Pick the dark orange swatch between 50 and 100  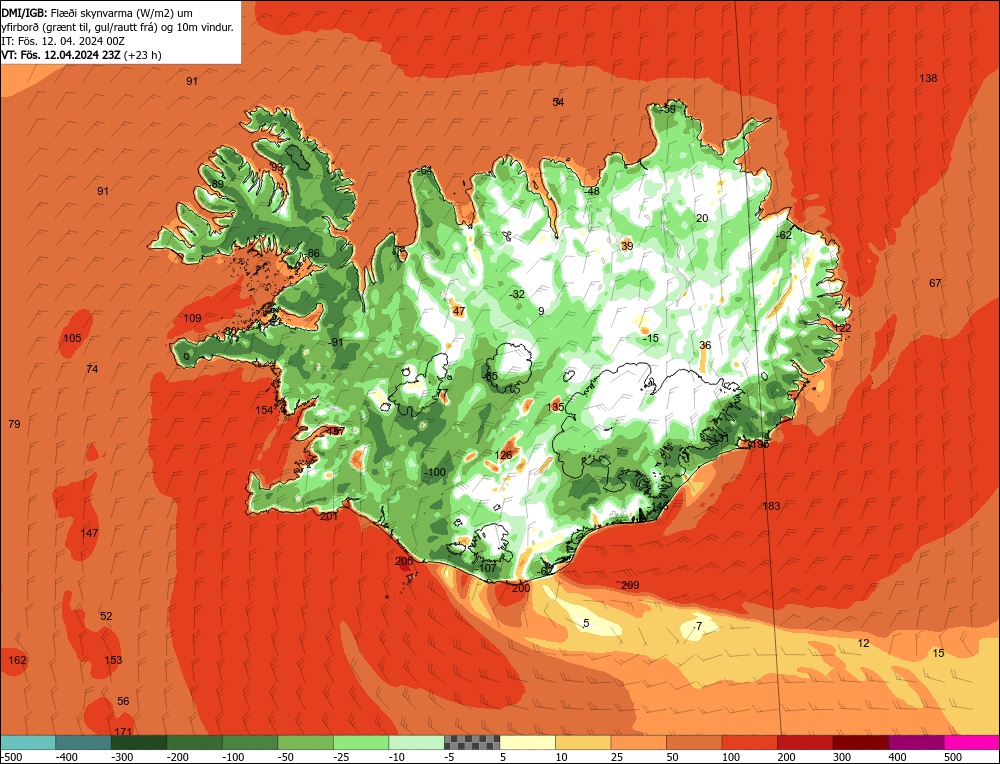[x=694, y=742]
